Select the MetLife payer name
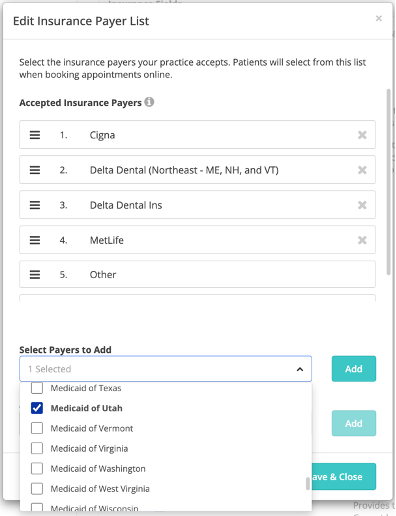 coord(107,240)
